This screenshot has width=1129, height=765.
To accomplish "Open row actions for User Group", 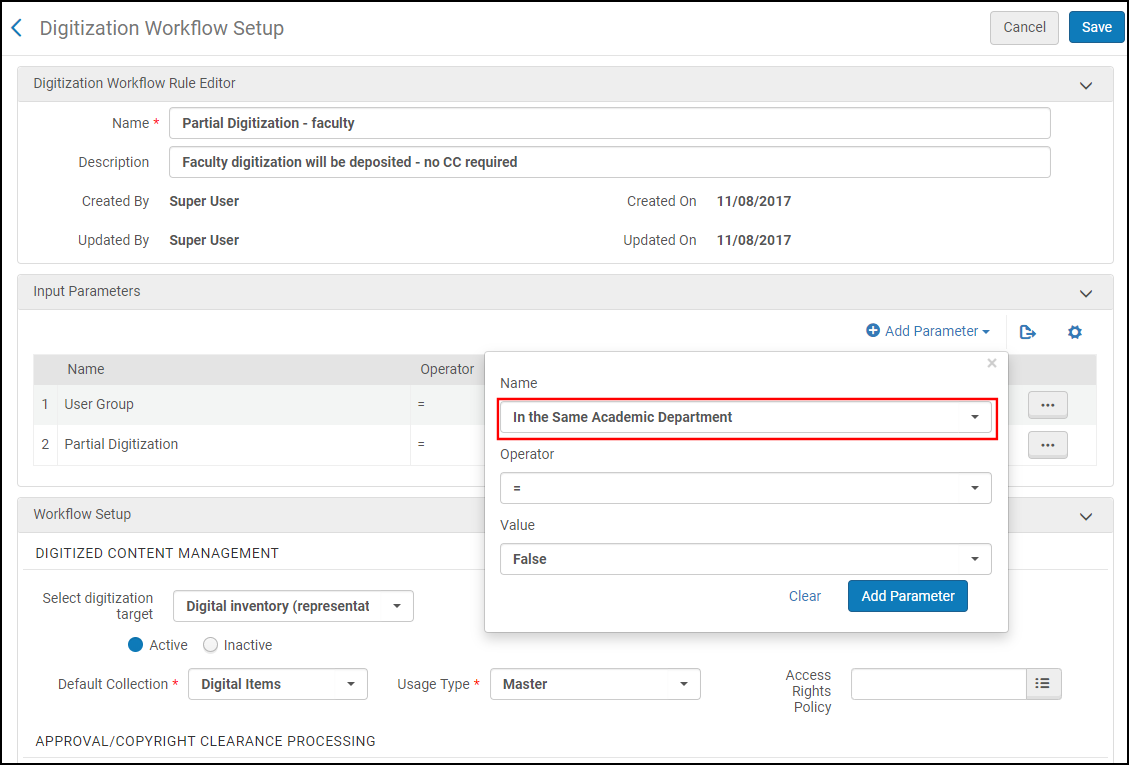I will click(1047, 405).
